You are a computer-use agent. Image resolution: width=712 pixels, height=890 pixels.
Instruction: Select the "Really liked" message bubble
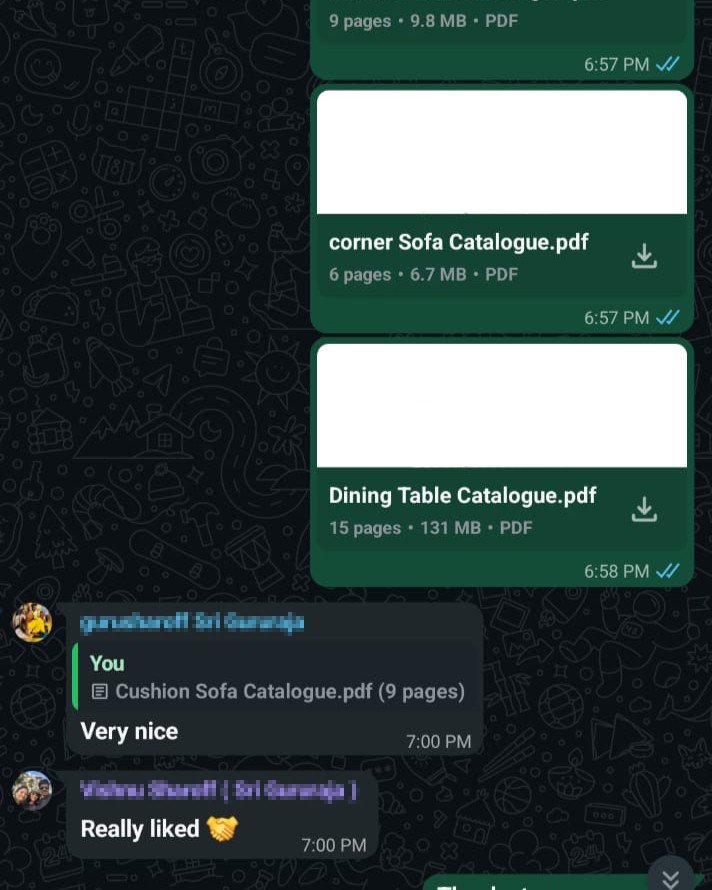pos(223,815)
